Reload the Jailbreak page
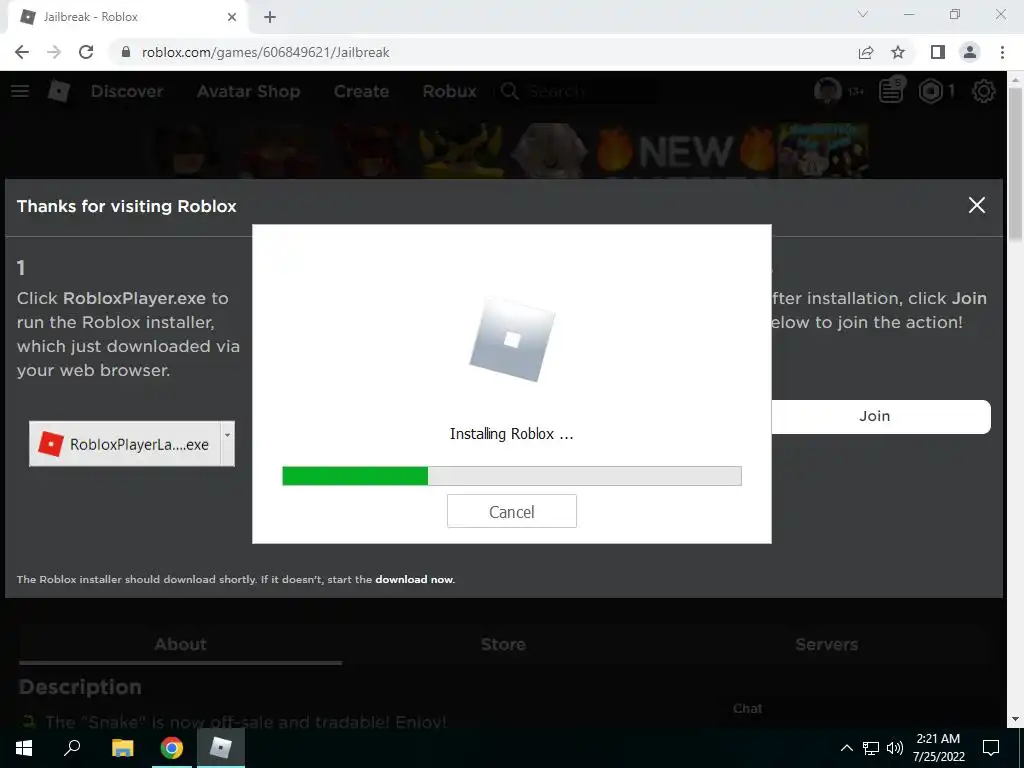Viewport: 1024px width, 768px height. pyautogui.click(x=86, y=52)
